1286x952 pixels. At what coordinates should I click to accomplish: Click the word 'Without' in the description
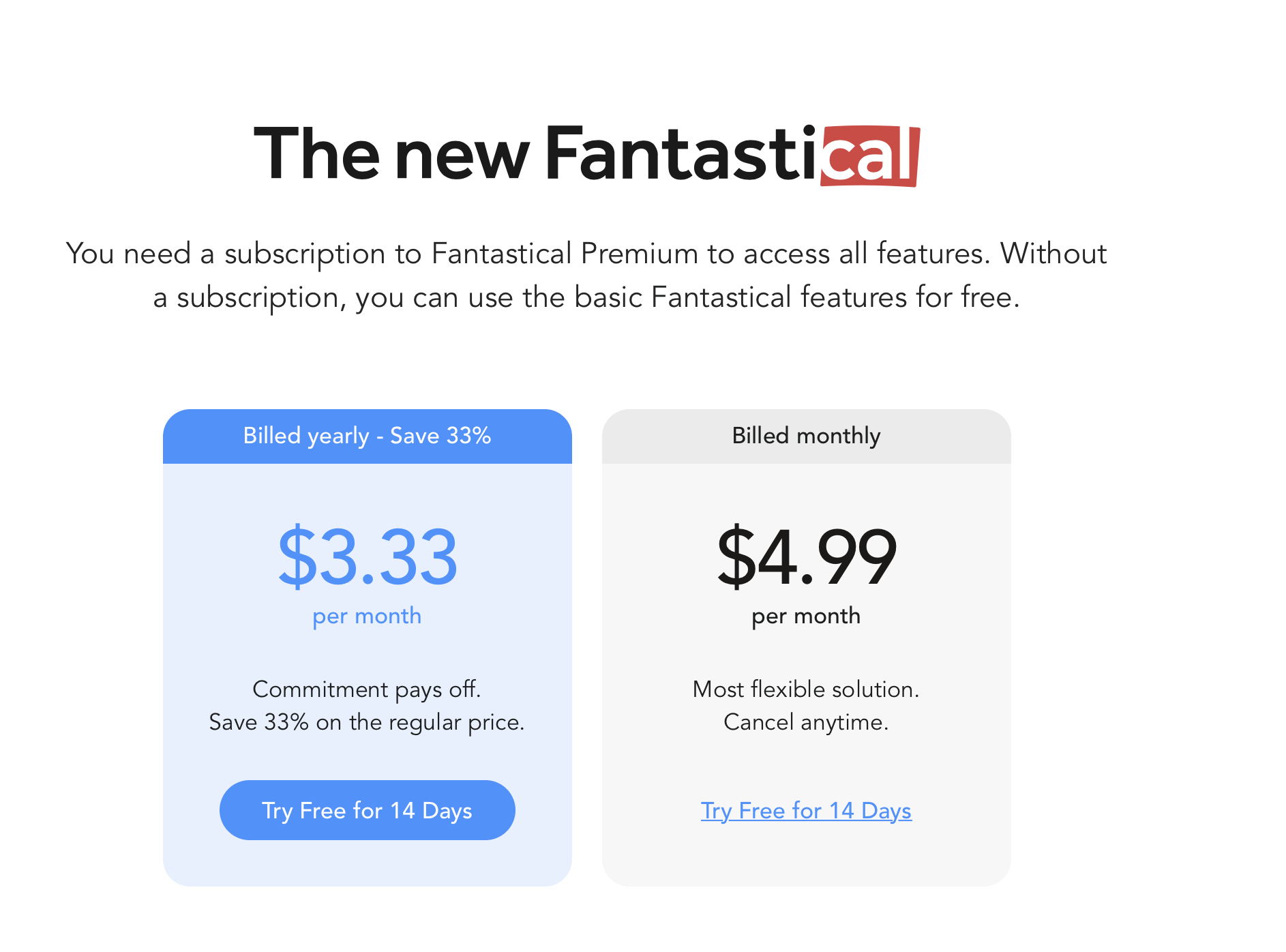(x=1053, y=254)
